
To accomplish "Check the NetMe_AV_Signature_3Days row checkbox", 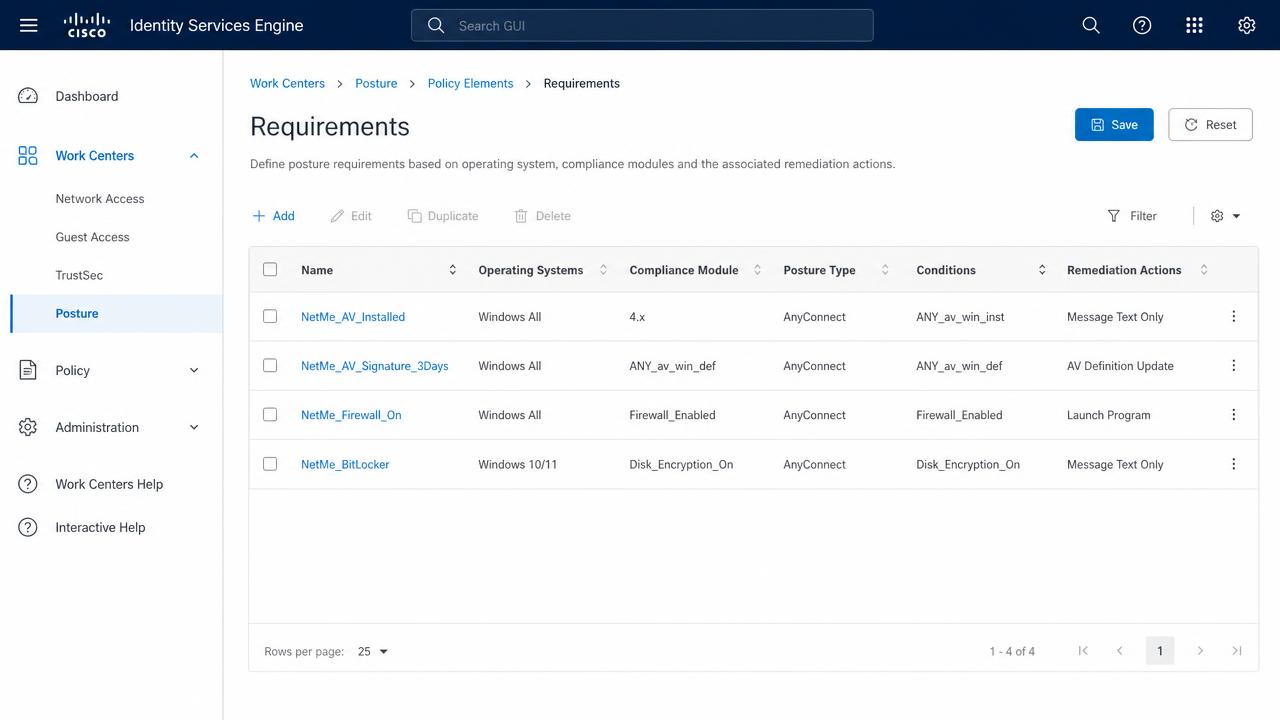I will coord(270,366).
